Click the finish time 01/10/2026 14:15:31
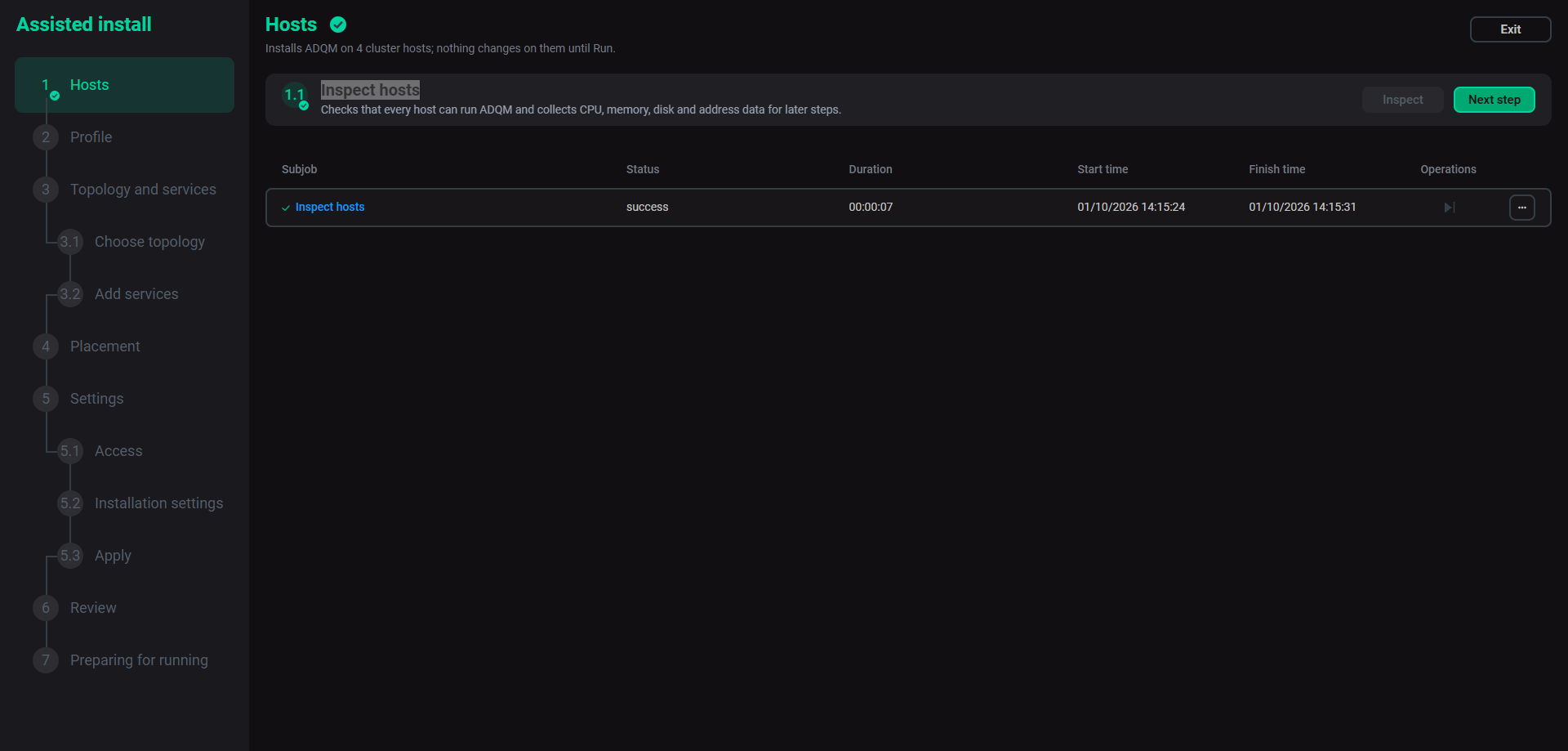The height and width of the screenshot is (751, 1568). [x=1302, y=208]
